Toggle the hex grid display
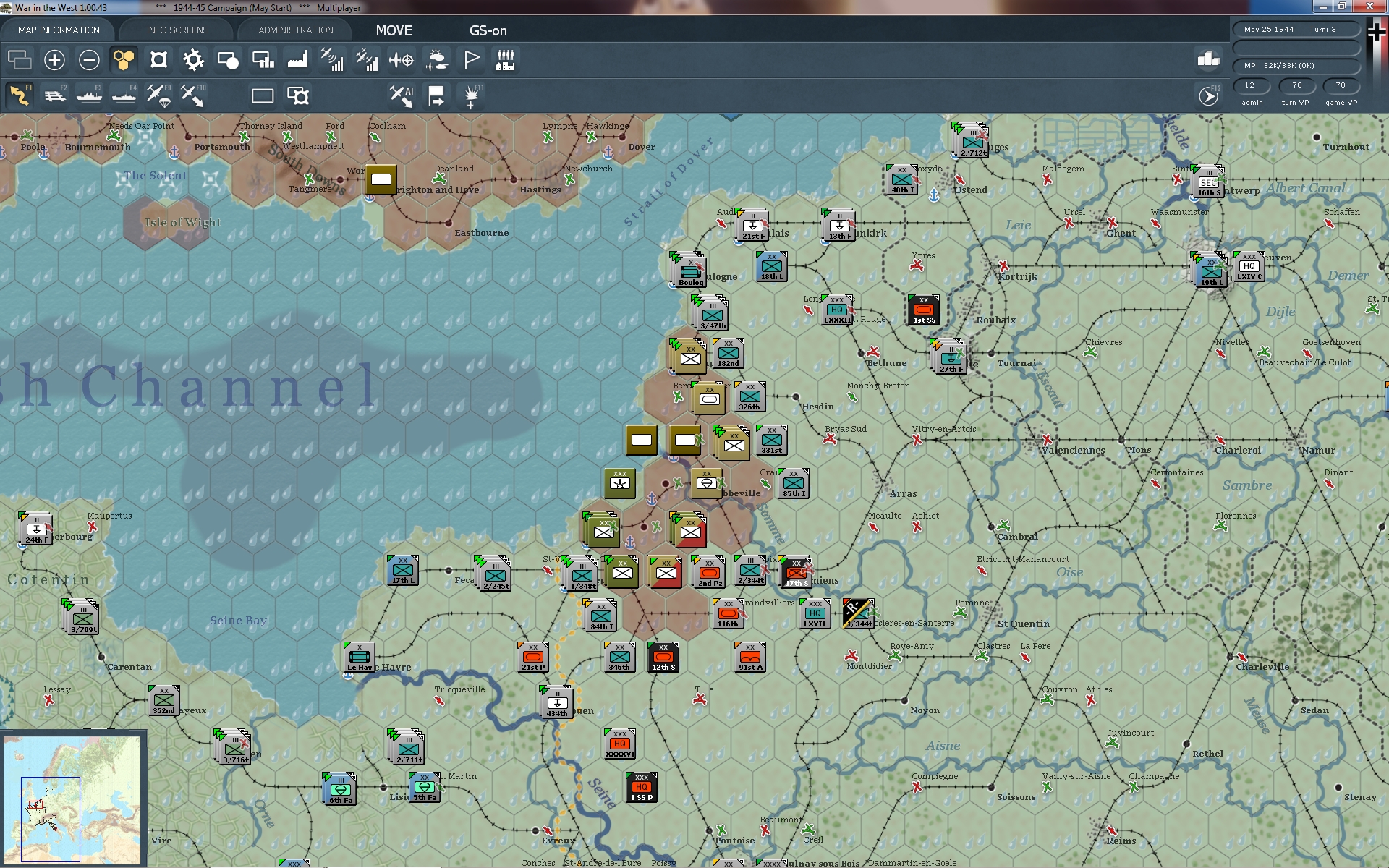Viewport: 1389px width, 868px height. coord(124,60)
